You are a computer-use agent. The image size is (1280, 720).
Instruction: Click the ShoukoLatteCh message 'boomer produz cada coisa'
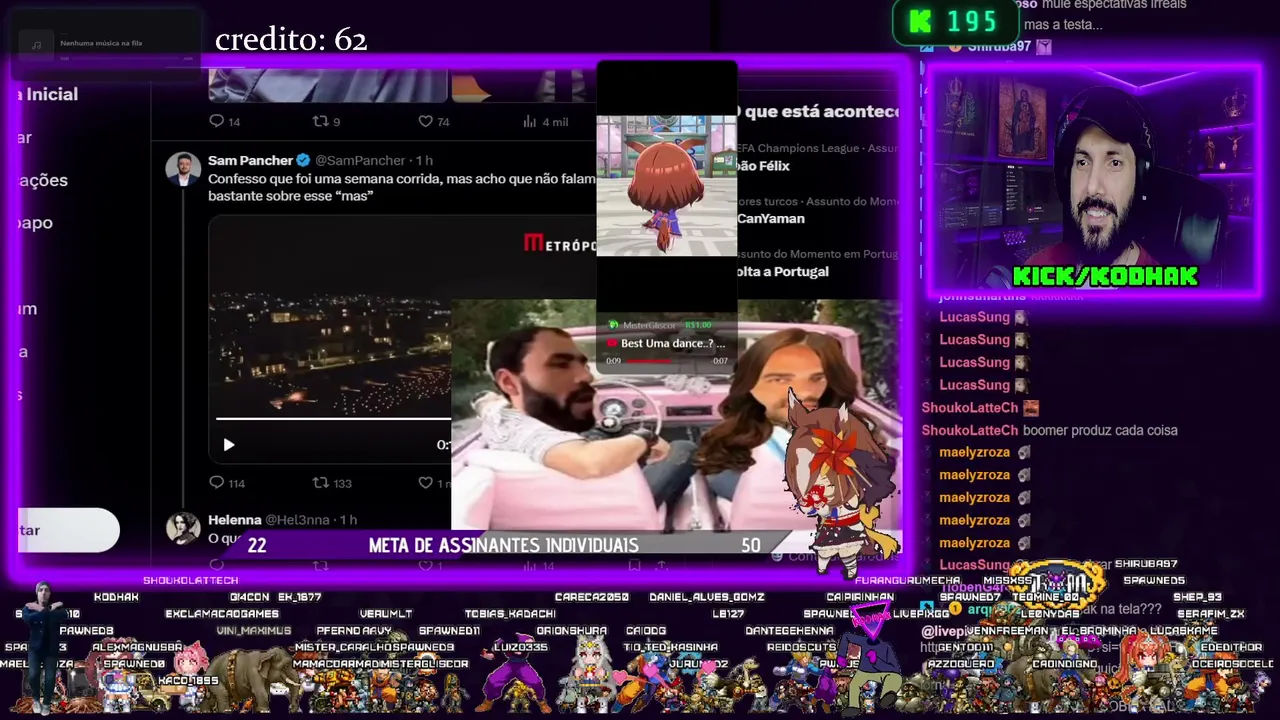(1100, 430)
